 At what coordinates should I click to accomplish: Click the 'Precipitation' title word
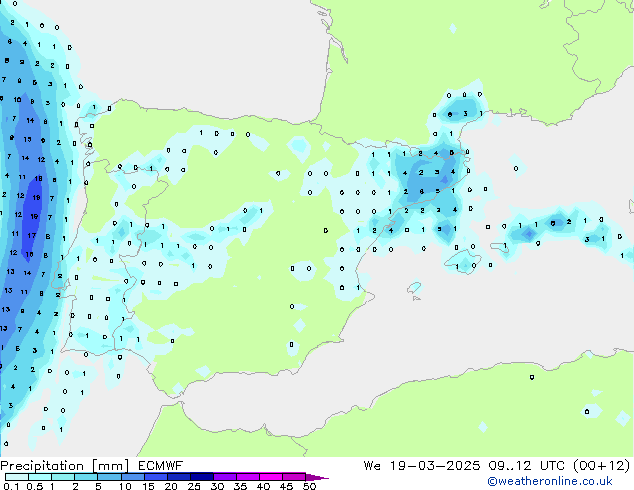42,466
